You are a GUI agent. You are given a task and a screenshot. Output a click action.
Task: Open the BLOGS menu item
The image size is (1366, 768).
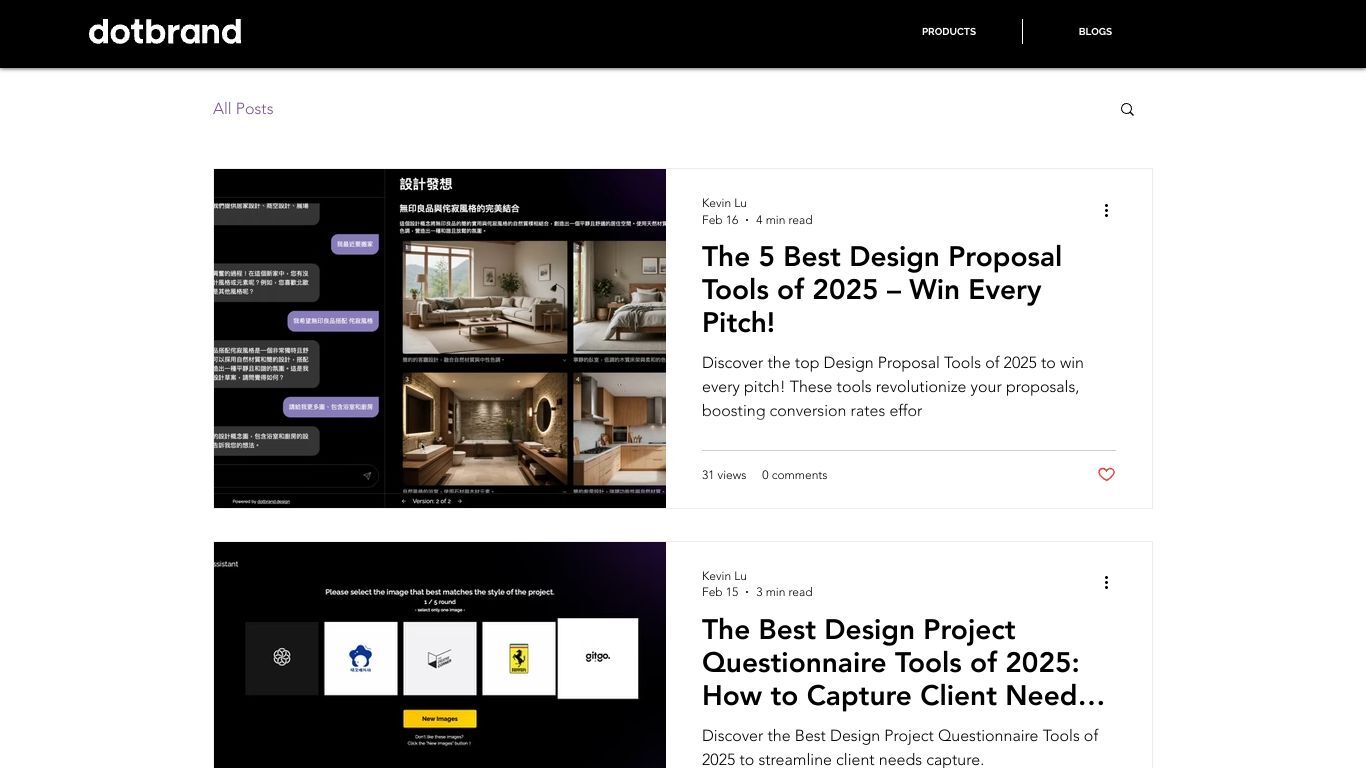click(1095, 32)
